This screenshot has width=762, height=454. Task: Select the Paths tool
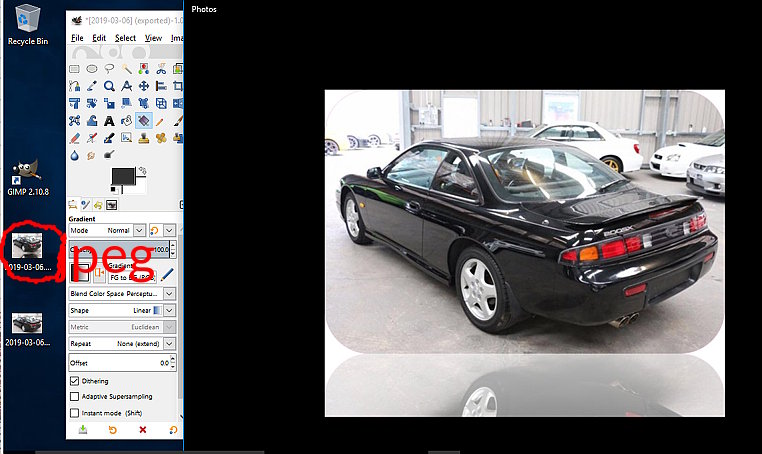click(x=74, y=87)
